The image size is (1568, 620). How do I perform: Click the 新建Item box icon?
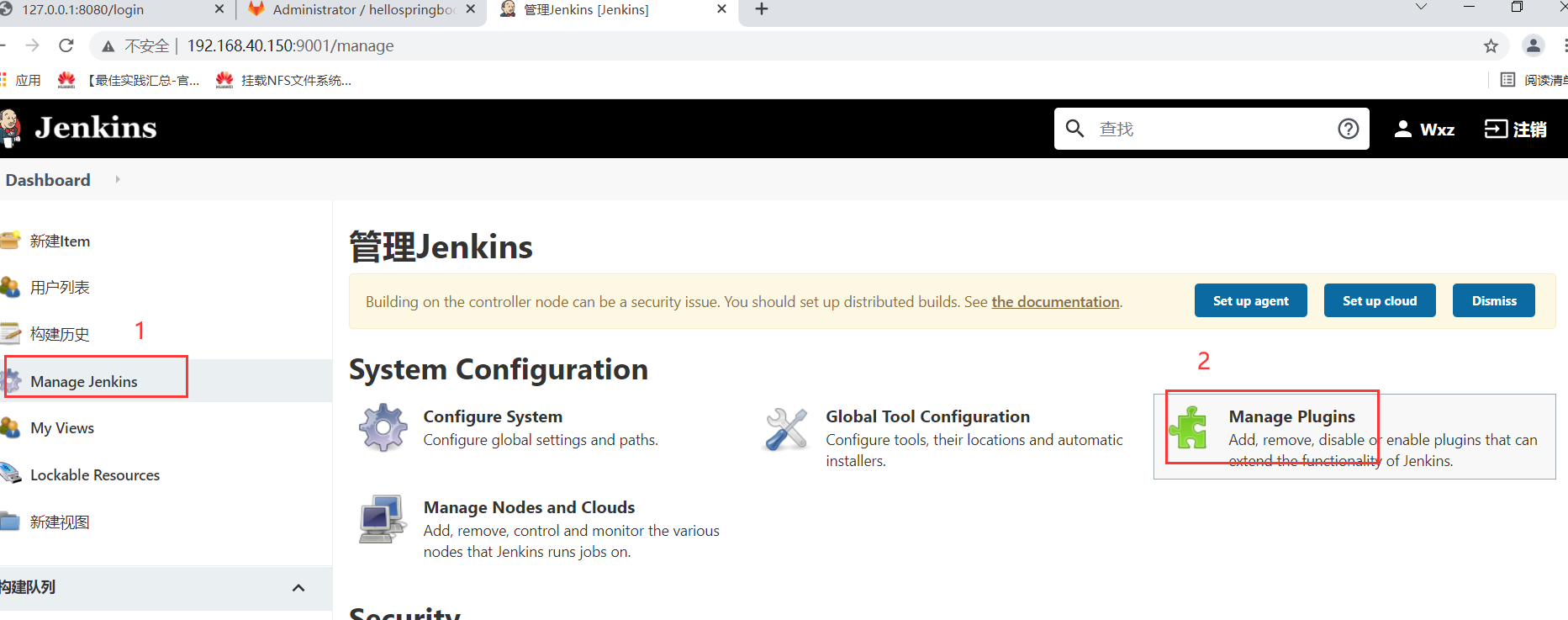[x=10, y=241]
